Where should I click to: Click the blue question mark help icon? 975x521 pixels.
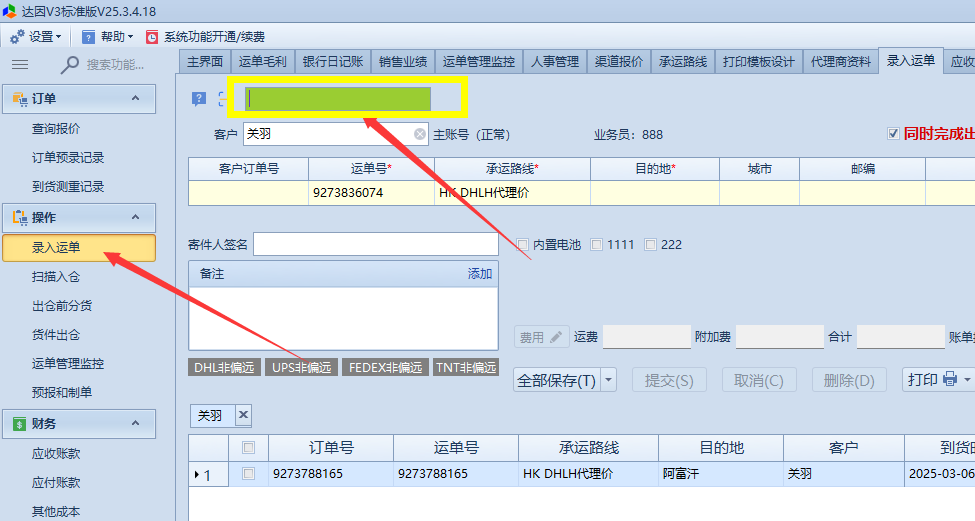point(199,99)
